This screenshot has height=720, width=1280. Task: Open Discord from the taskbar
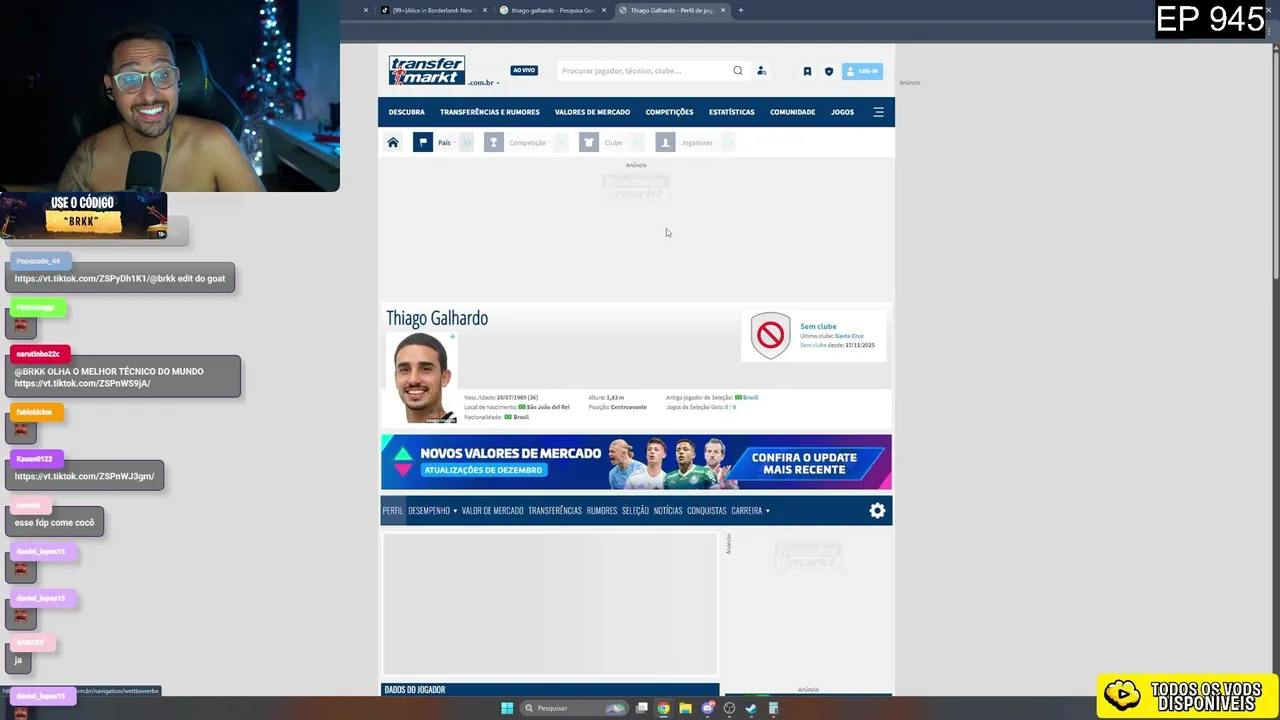click(708, 708)
